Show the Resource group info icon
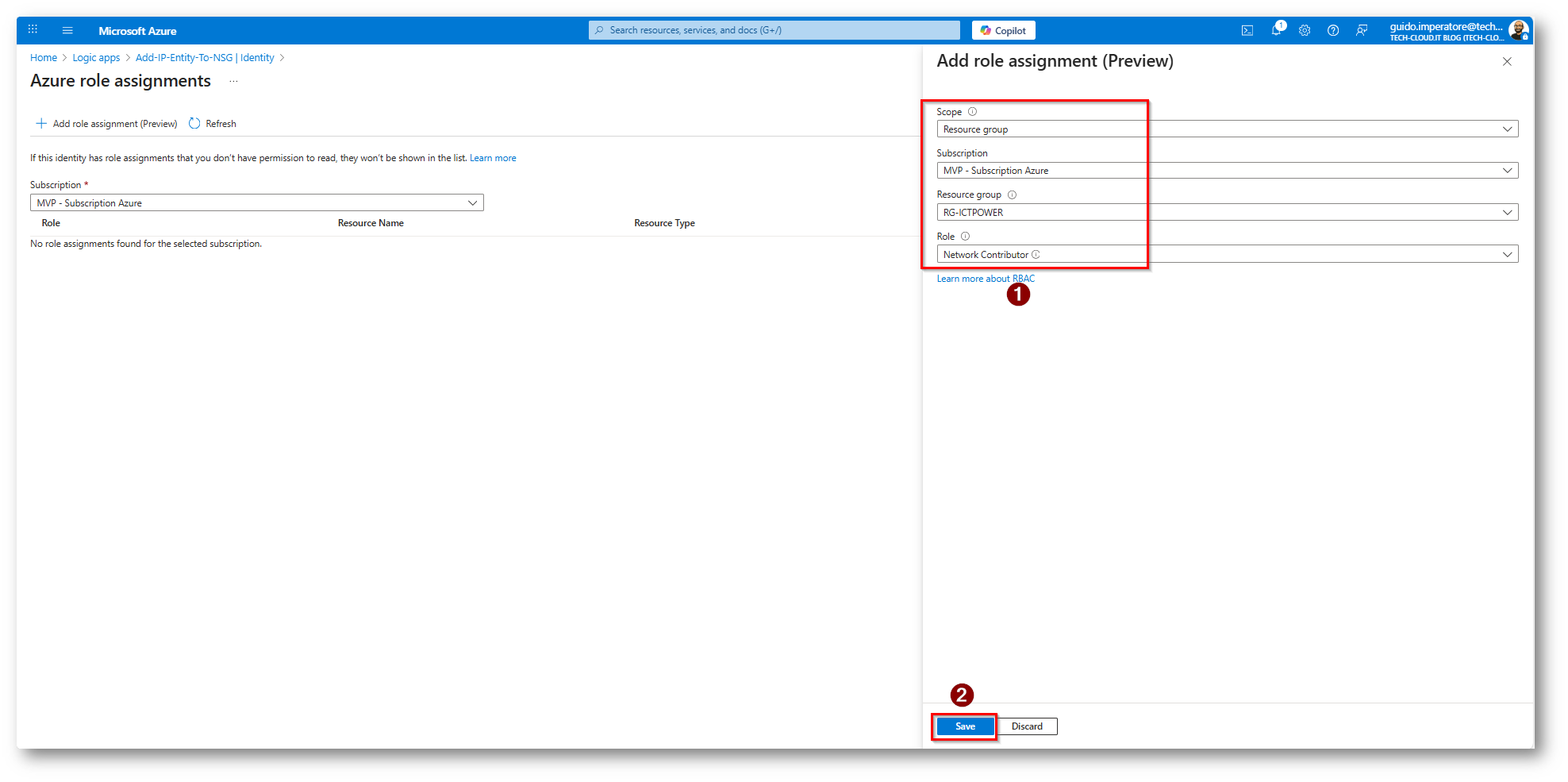Image resolution: width=1568 pixels, height=782 pixels. pyautogui.click(x=1012, y=195)
